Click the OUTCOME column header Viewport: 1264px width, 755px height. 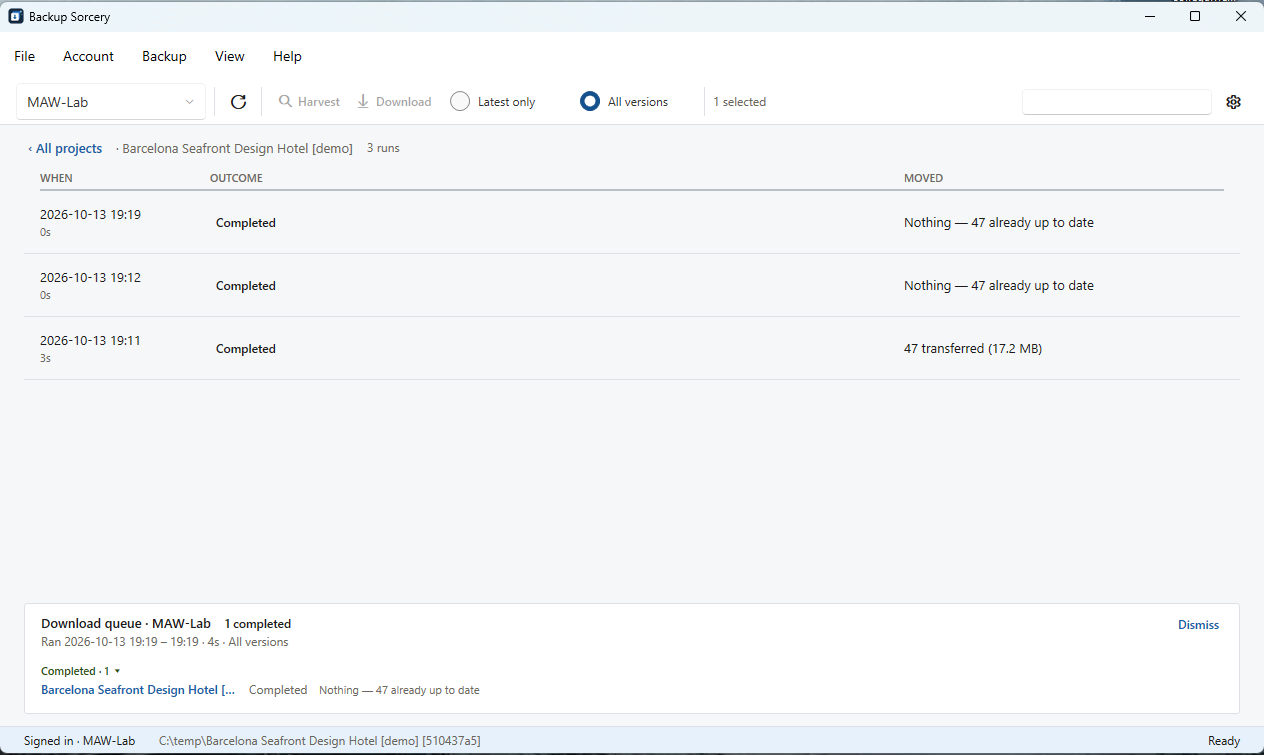(236, 178)
